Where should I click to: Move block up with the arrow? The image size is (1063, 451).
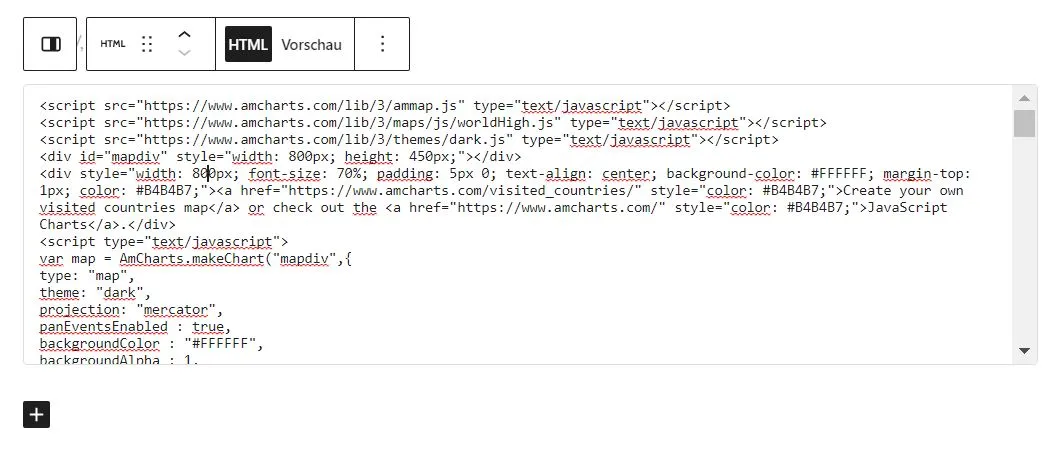[184, 34]
